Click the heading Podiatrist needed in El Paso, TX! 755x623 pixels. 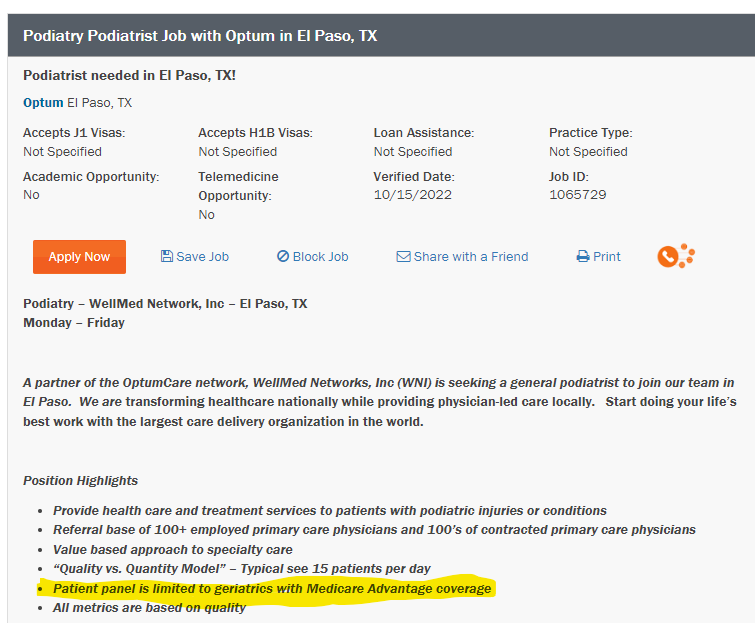tap(130, 76)
